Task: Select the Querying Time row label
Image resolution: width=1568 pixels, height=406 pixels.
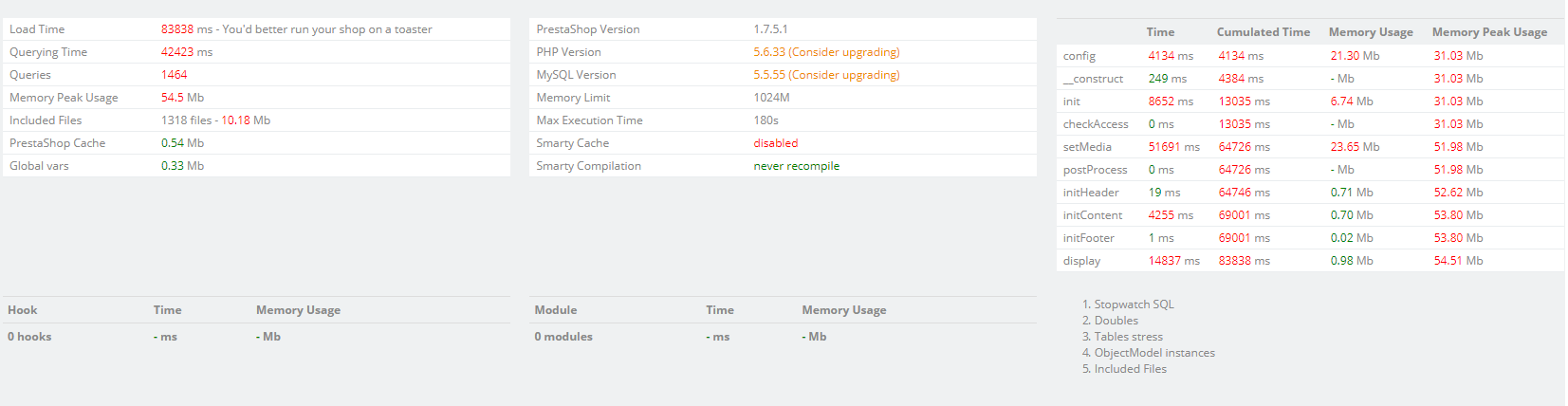Action: tap(48, 52)
